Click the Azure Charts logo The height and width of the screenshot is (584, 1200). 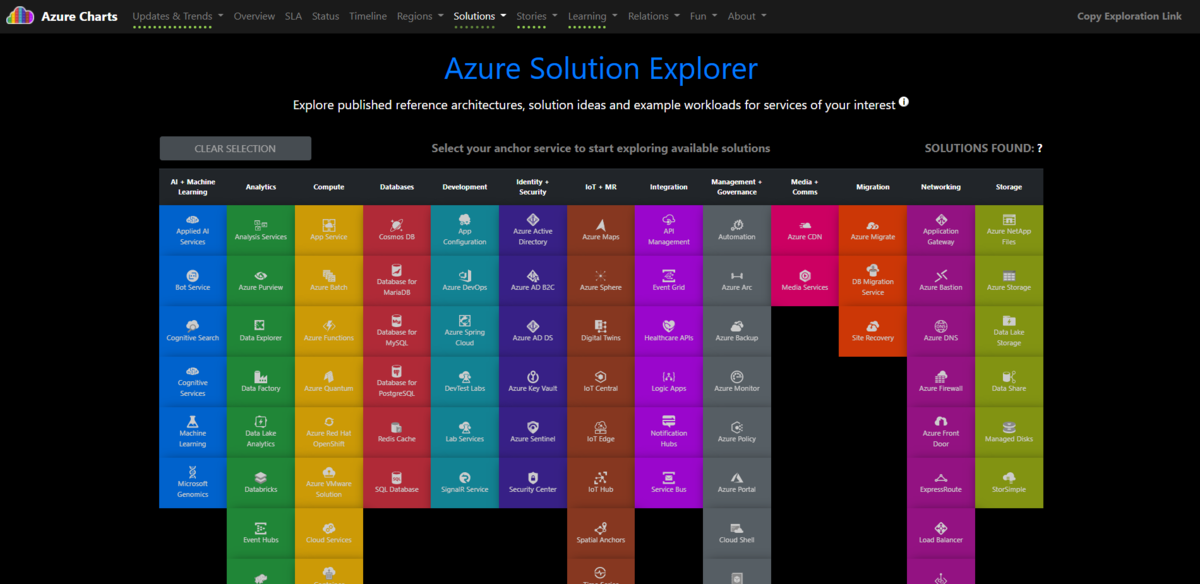62,16
